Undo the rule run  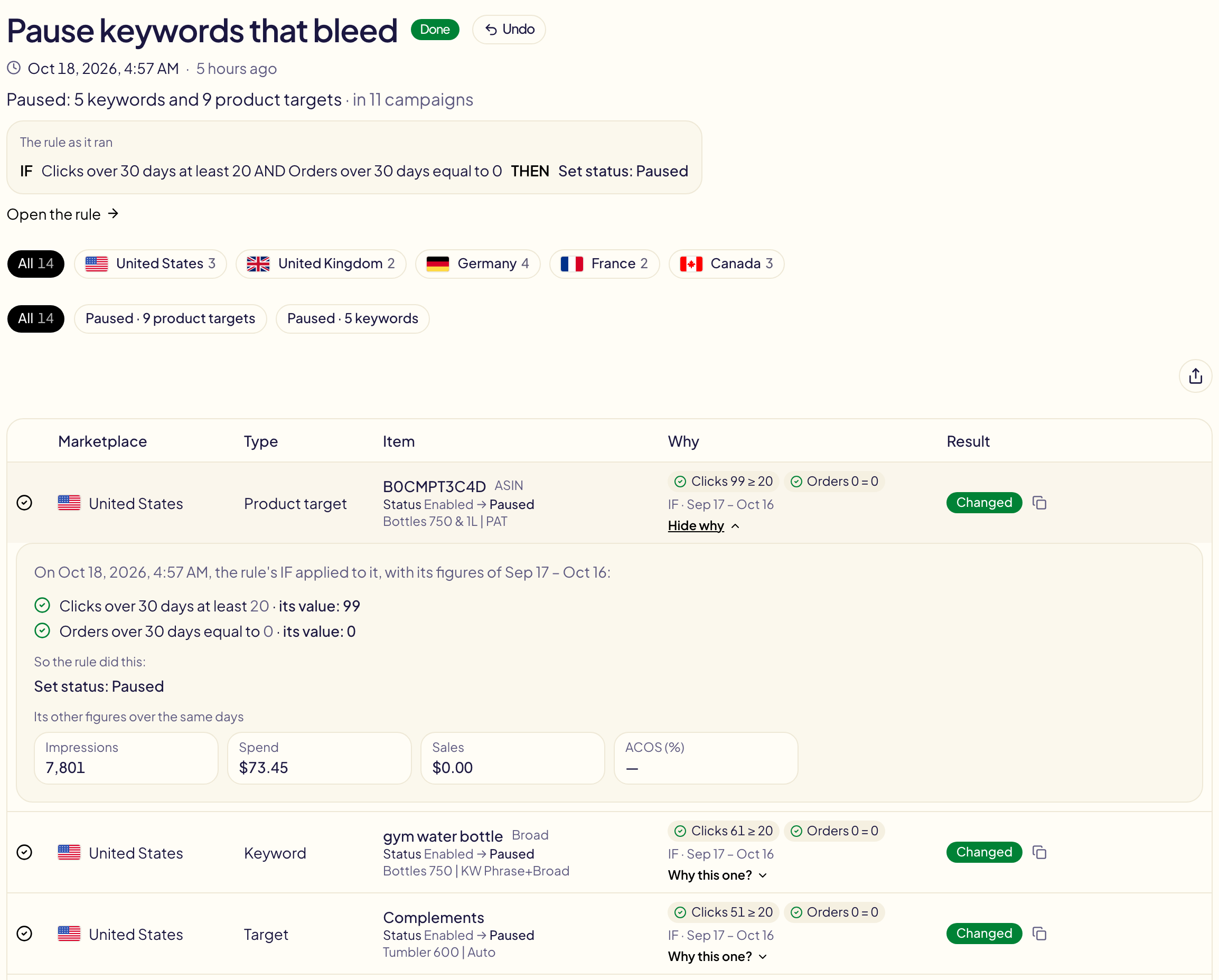click(509, 30)
